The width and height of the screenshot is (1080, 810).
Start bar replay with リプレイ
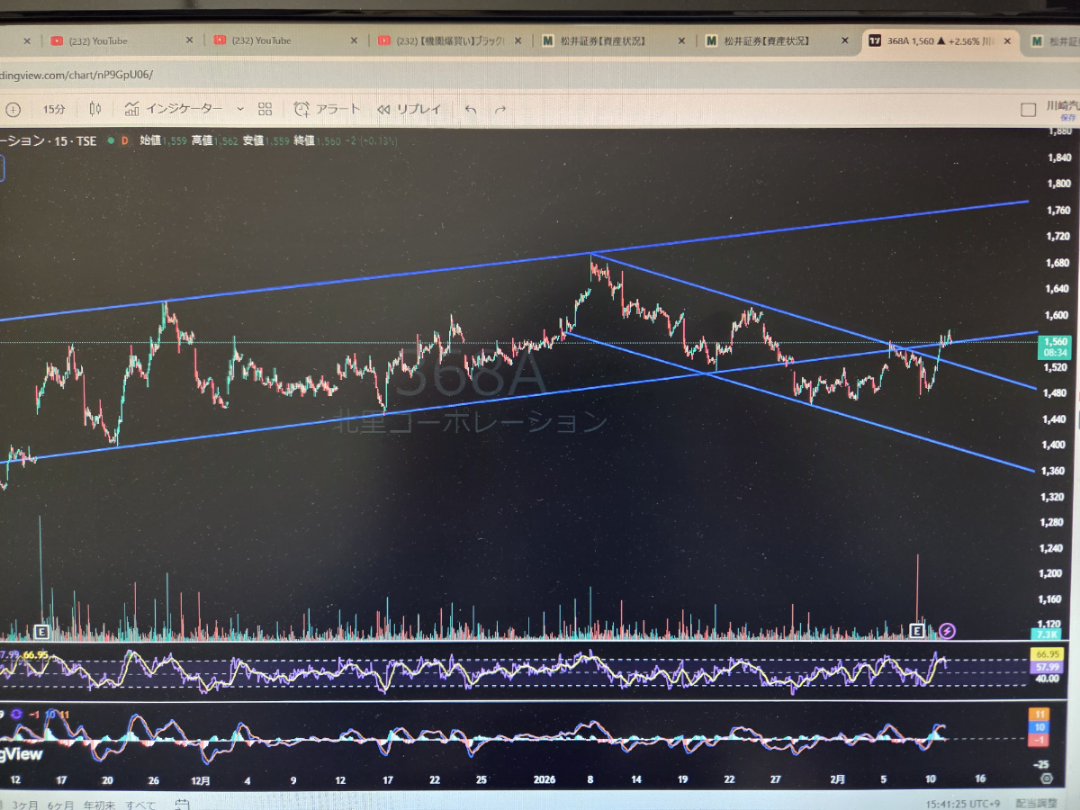[410, 109]
